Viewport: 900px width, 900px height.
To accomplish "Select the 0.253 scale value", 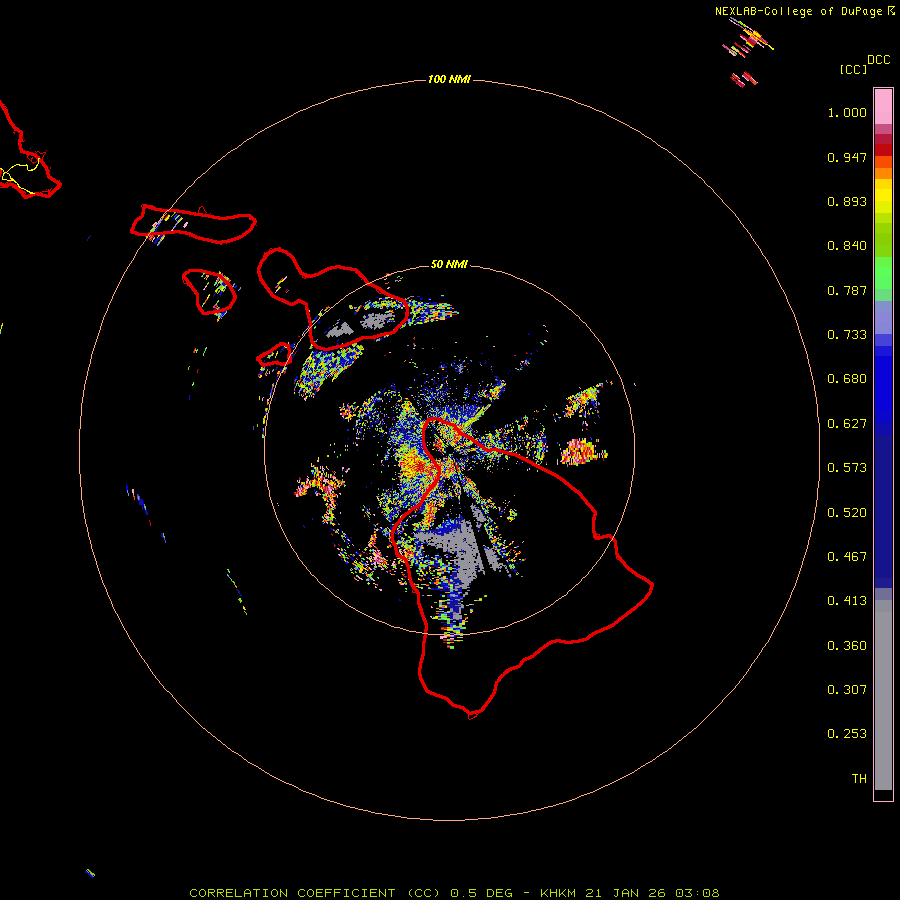I will tap(847, 734).
